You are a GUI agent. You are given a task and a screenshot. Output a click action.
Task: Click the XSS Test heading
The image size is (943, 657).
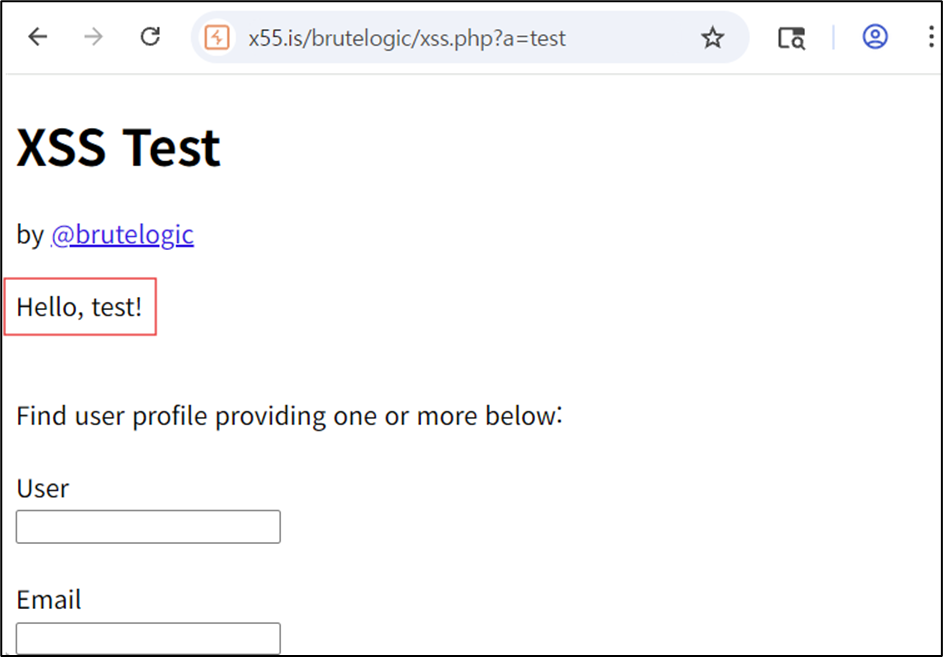point(118,147)
